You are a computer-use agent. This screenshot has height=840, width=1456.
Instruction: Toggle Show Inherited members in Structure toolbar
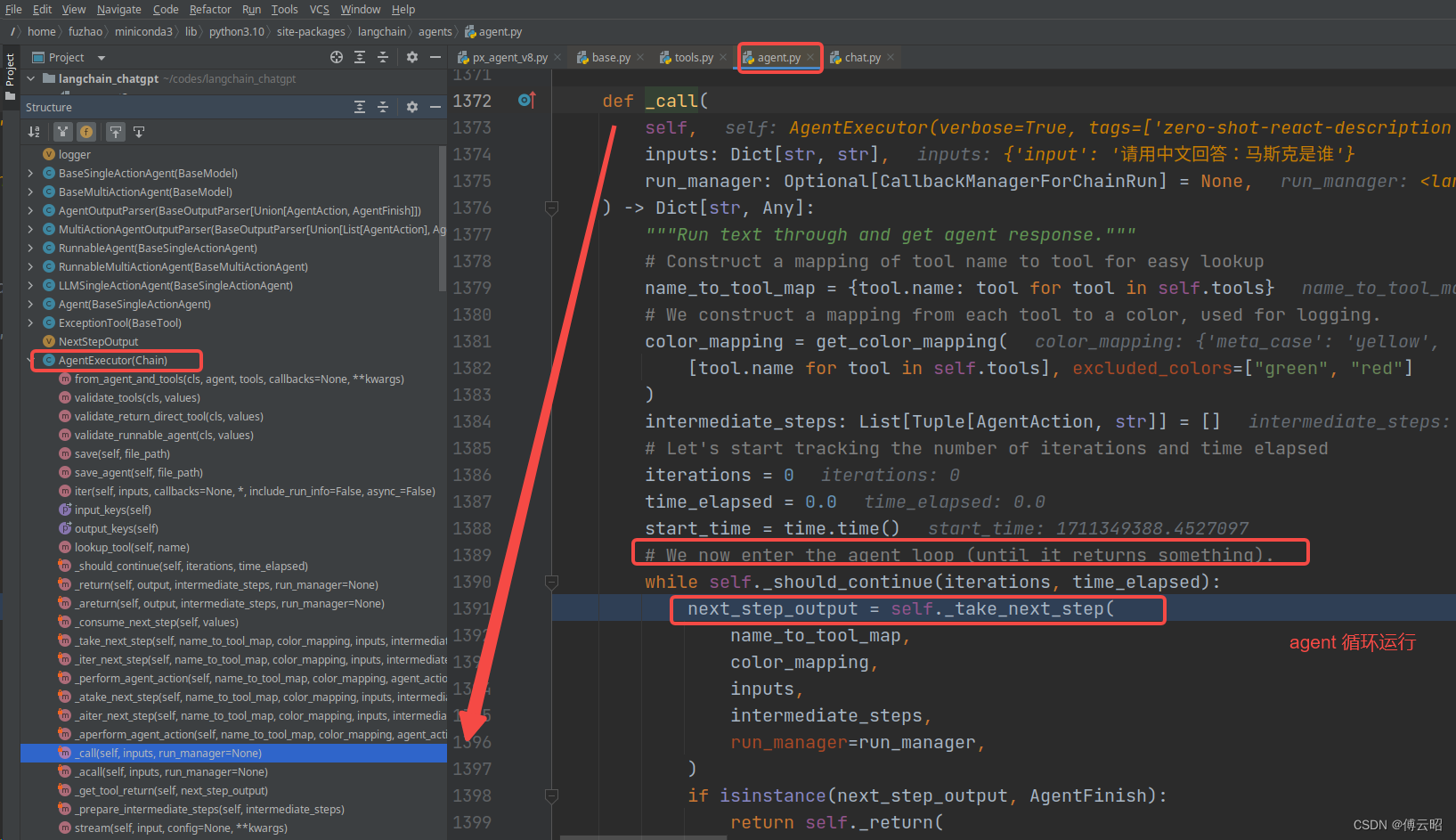click(62, 132)
